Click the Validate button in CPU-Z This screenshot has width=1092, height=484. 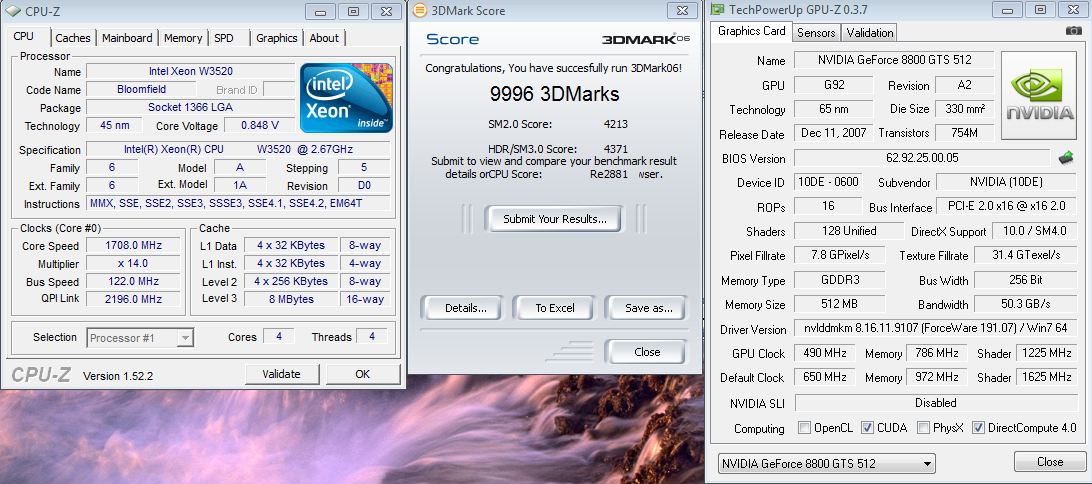point(281,374)
